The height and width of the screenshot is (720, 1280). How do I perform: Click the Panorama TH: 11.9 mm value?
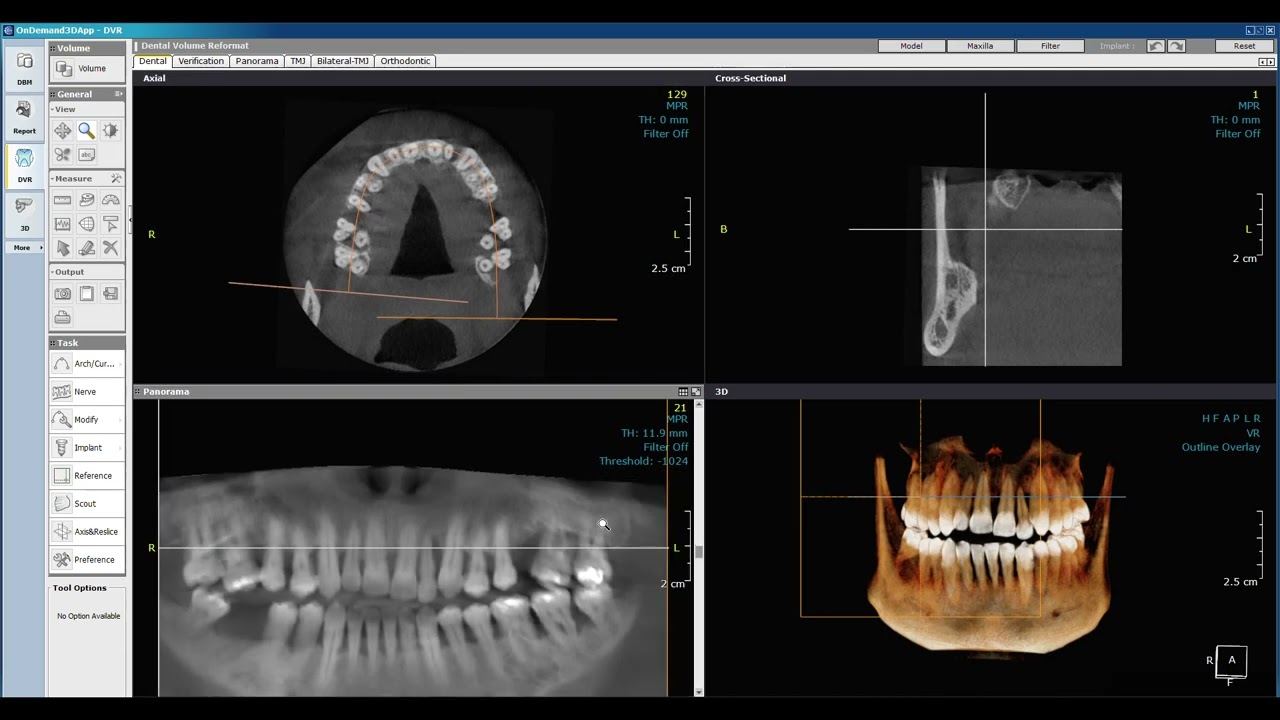pos(654,433)
